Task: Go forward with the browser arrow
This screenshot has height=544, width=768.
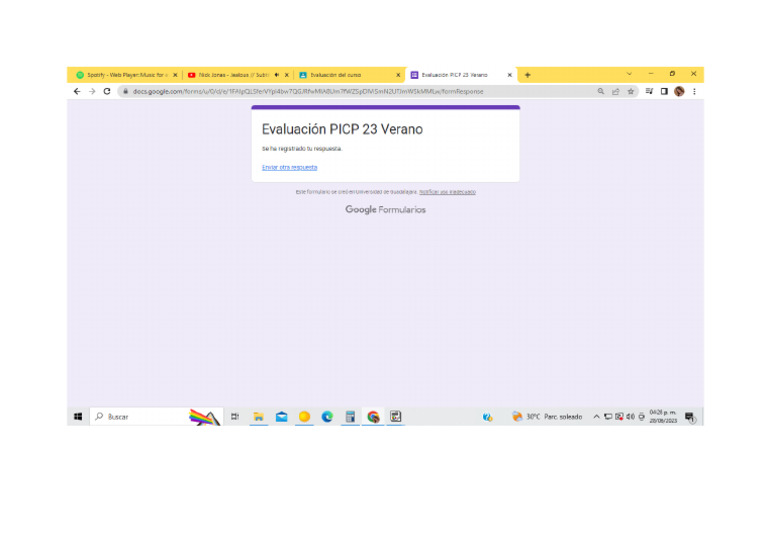Action: click(x=92, y=92)
